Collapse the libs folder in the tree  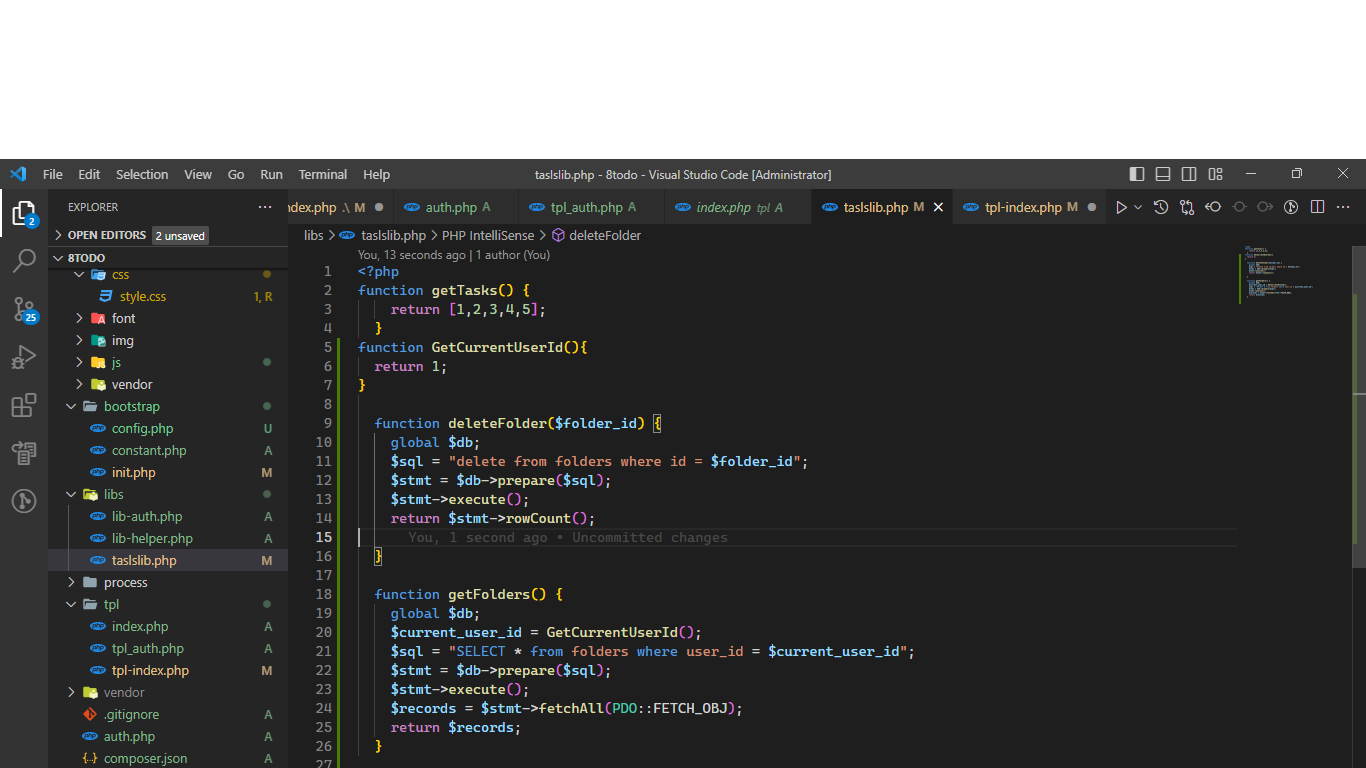(x=71, y=494)
